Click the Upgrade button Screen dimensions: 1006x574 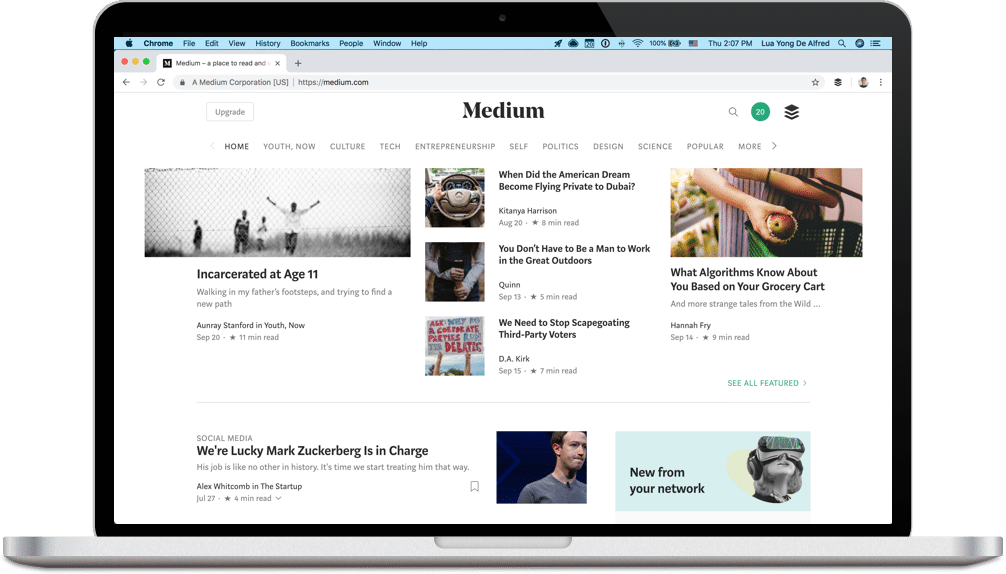[x=230, y=112]
